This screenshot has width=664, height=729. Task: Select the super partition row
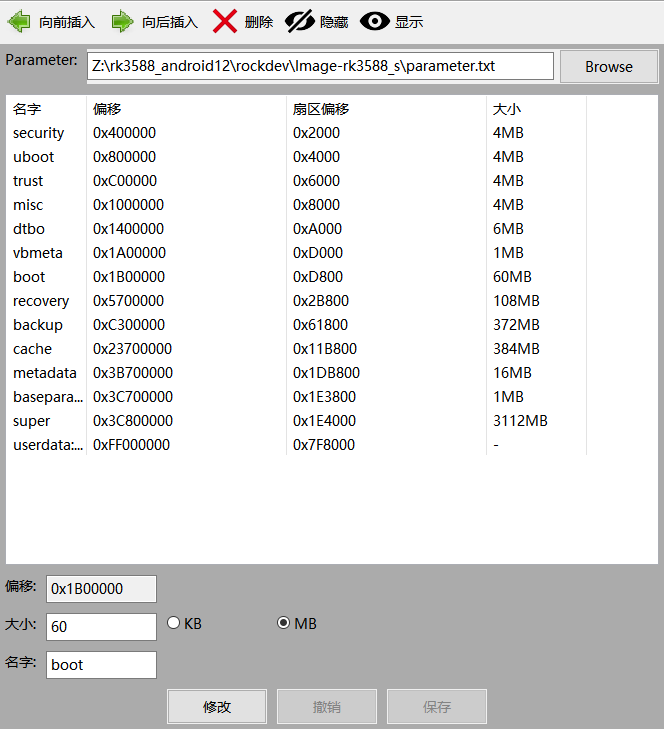(x=296, y=421)
